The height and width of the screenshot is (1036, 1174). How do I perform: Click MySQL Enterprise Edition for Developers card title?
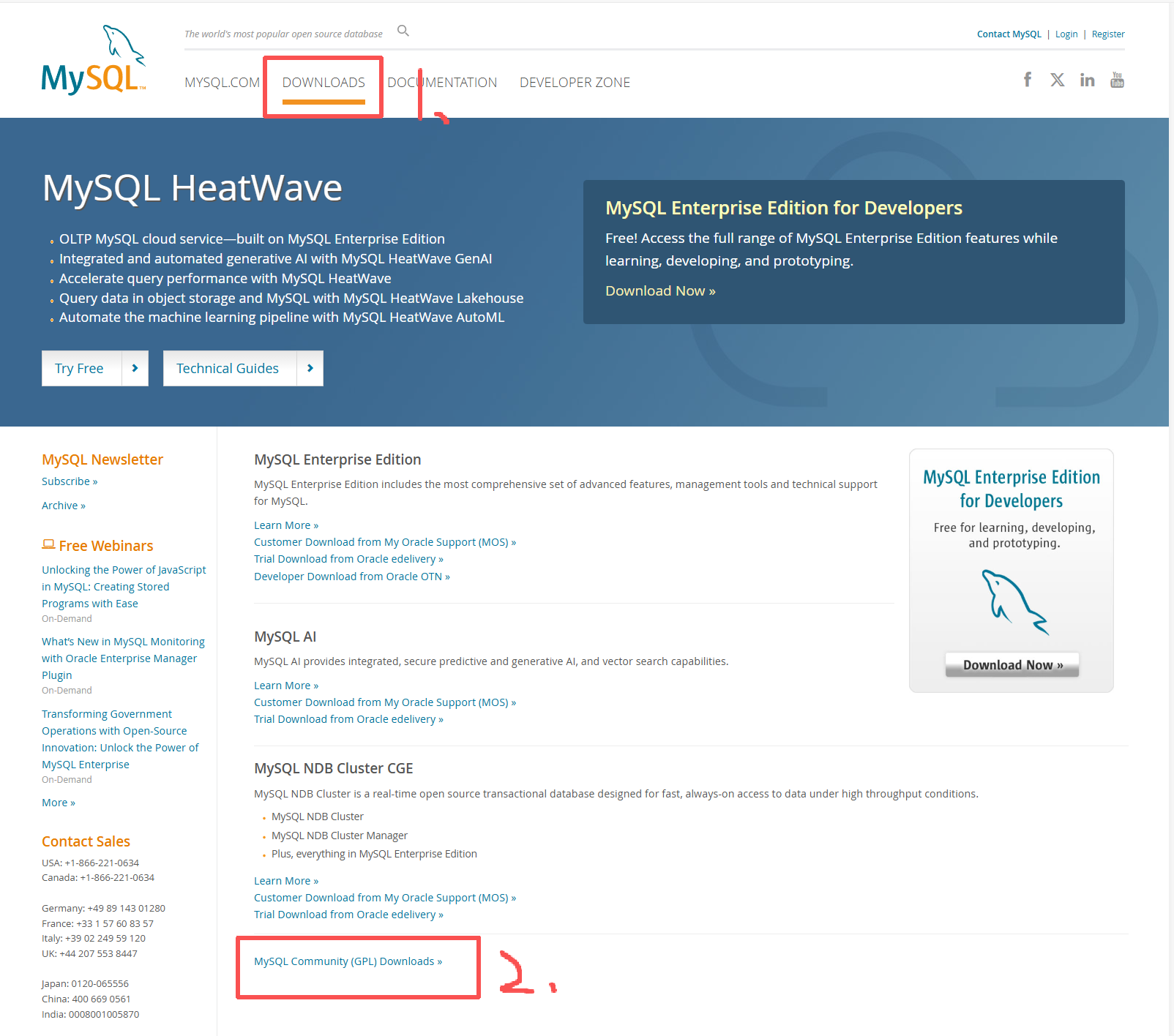1012,489
